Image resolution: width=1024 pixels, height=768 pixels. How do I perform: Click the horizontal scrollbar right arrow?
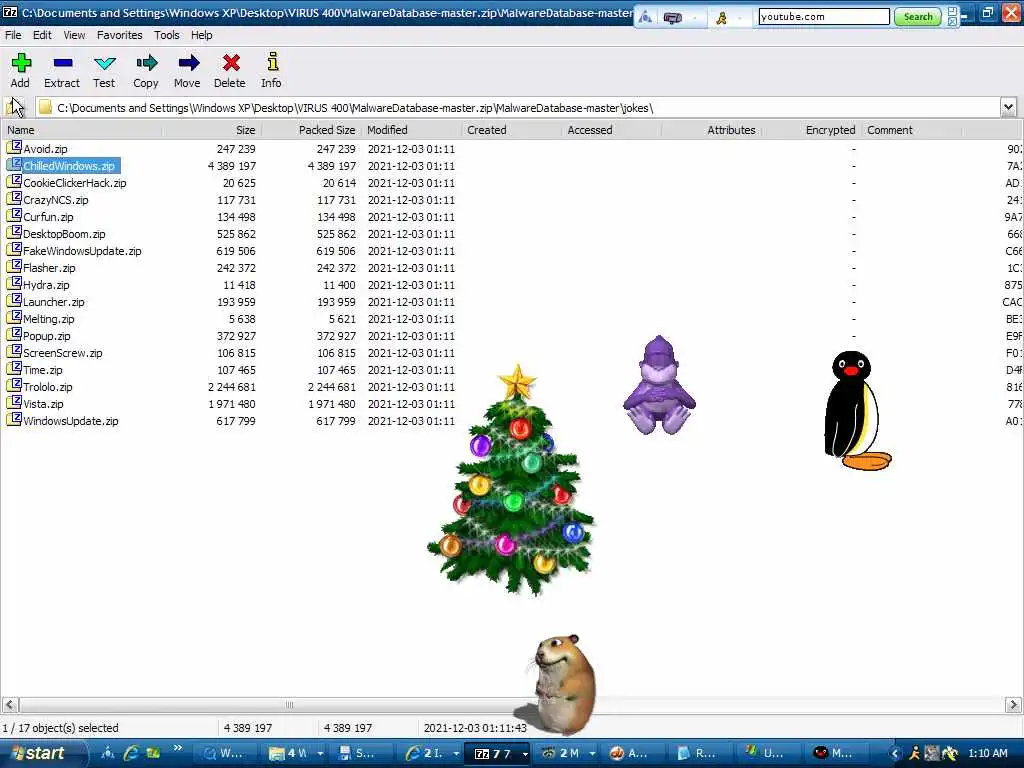1013,705
